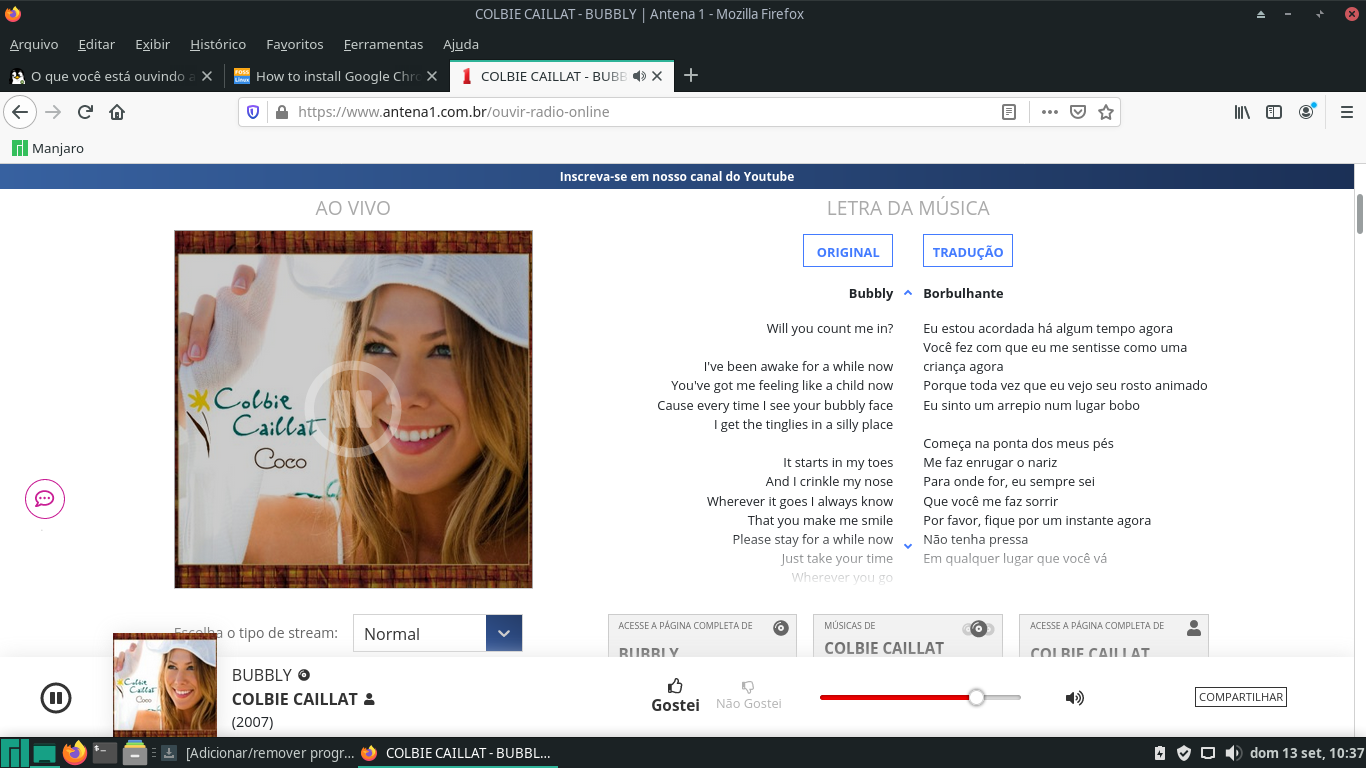
Task: Open the Editar menu
Action: pos(96,44)
